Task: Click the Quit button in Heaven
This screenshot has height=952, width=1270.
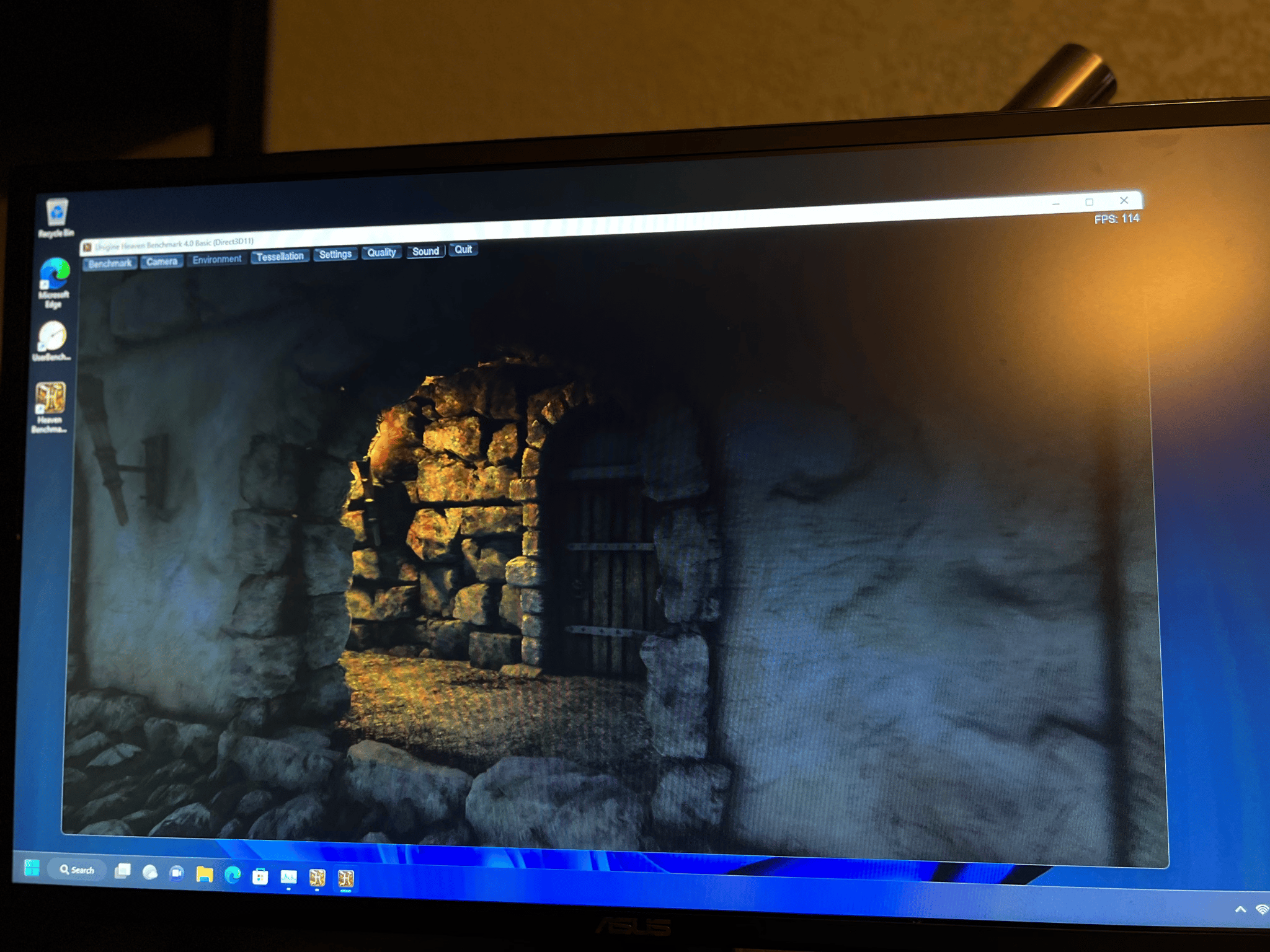Action: click(463, 249)
